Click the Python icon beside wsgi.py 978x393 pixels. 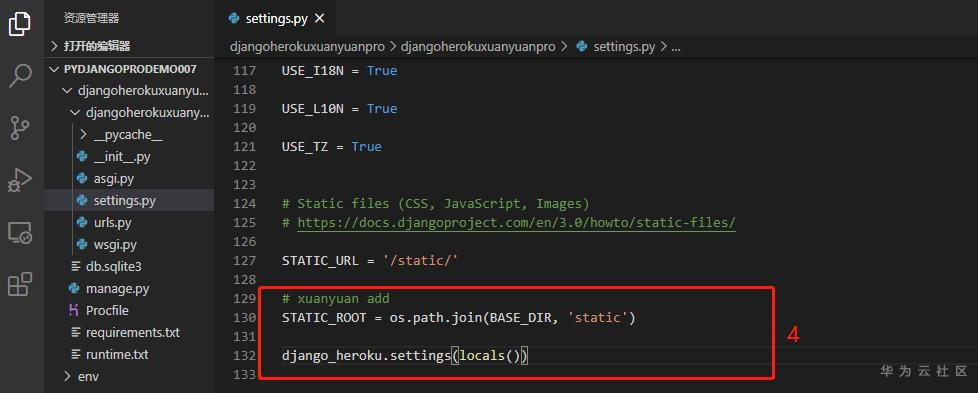pyautogui.click(x=82, y=245)
